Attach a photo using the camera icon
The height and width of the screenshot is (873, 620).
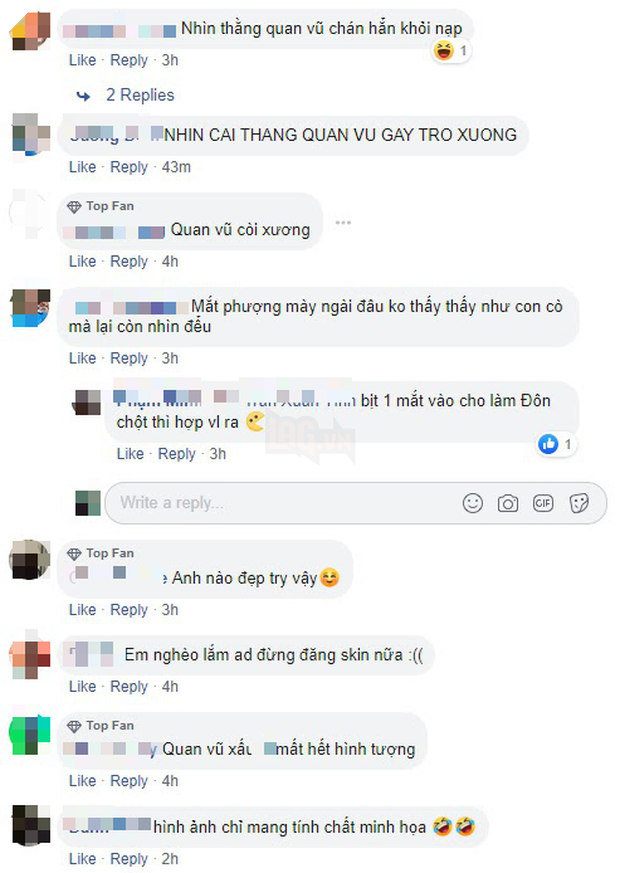coord(508,504)
